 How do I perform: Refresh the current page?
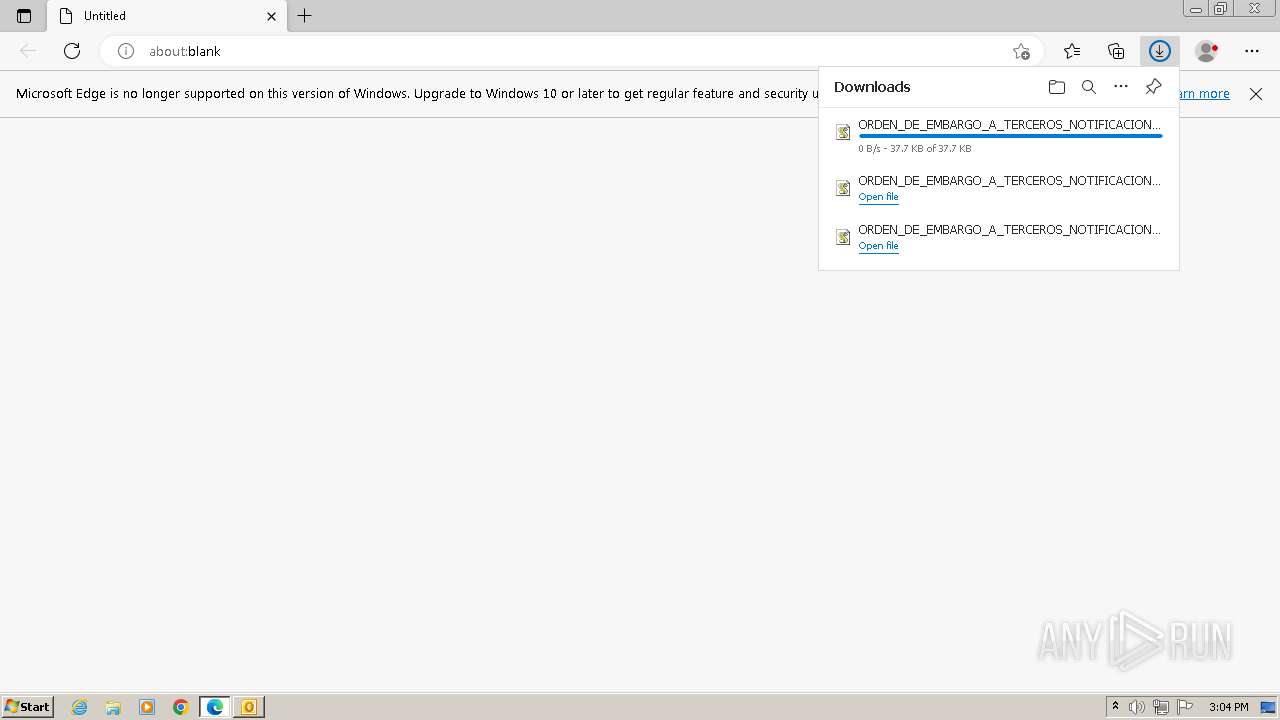coord(72,51)
